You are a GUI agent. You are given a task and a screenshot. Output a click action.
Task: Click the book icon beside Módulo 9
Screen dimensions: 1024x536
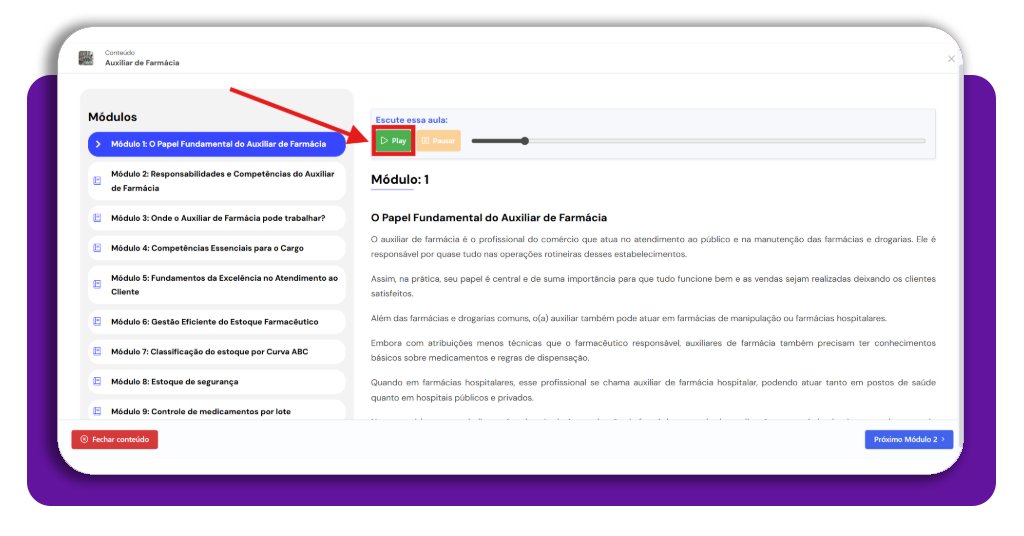97,411
